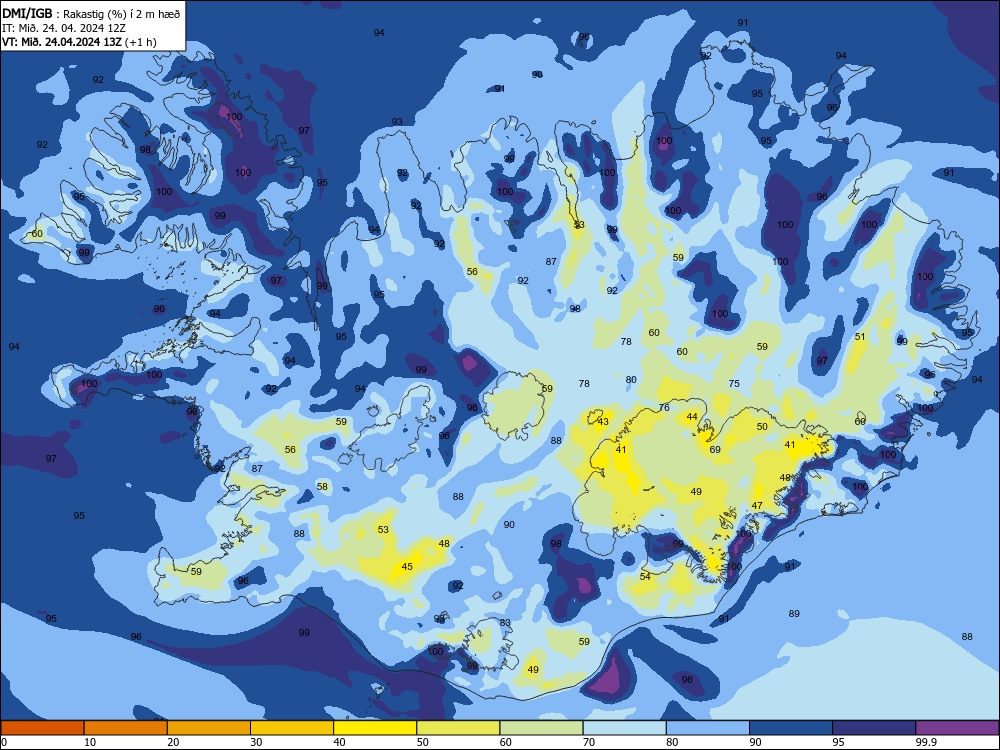Click the dark navy 95–99.9 legend swatch
The width and height of the screenshot is (1000, 750).
874,728
